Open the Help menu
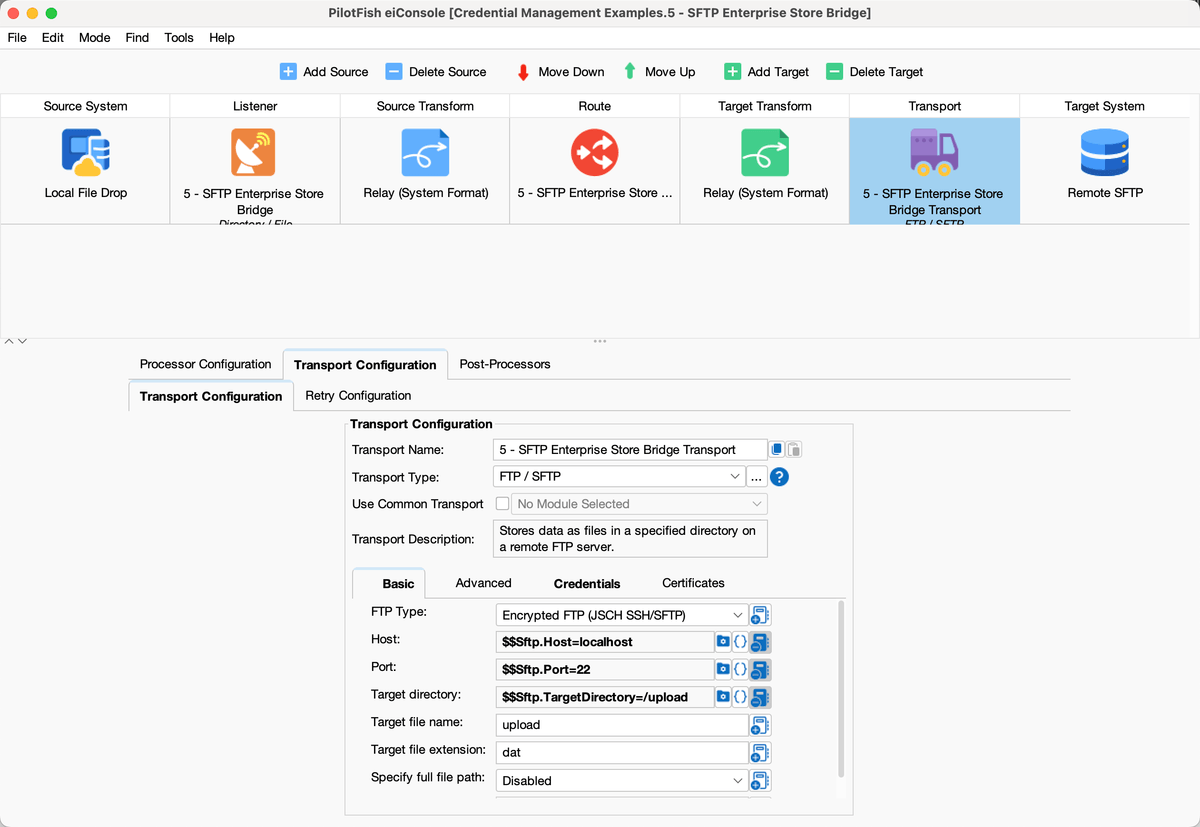Viewport: 1200px width, 827px height. click(x=222, y=38)
